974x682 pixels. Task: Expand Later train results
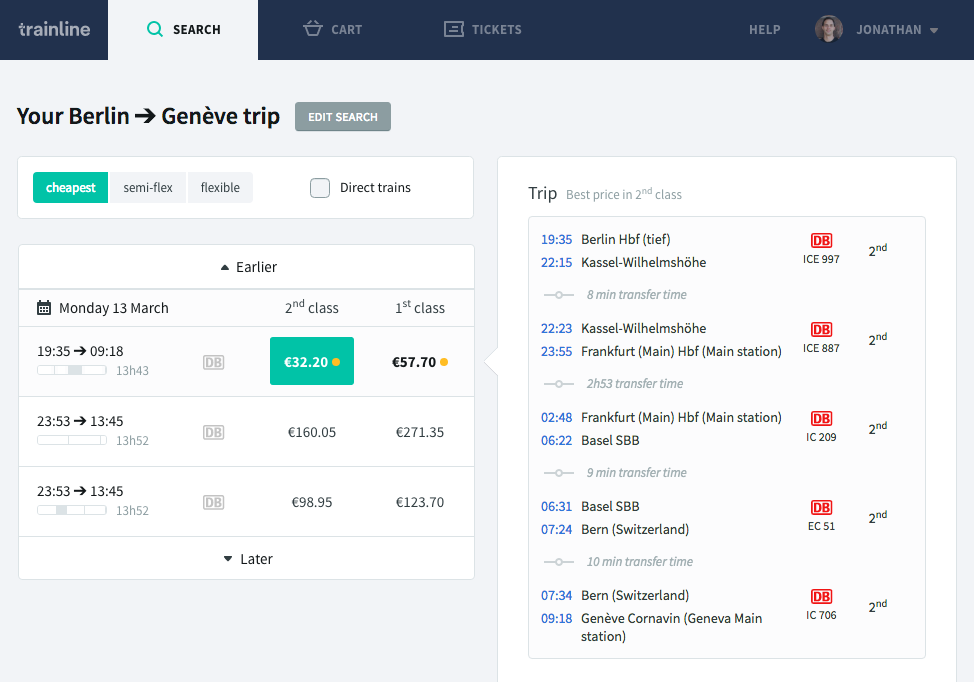tap(247, 559)
